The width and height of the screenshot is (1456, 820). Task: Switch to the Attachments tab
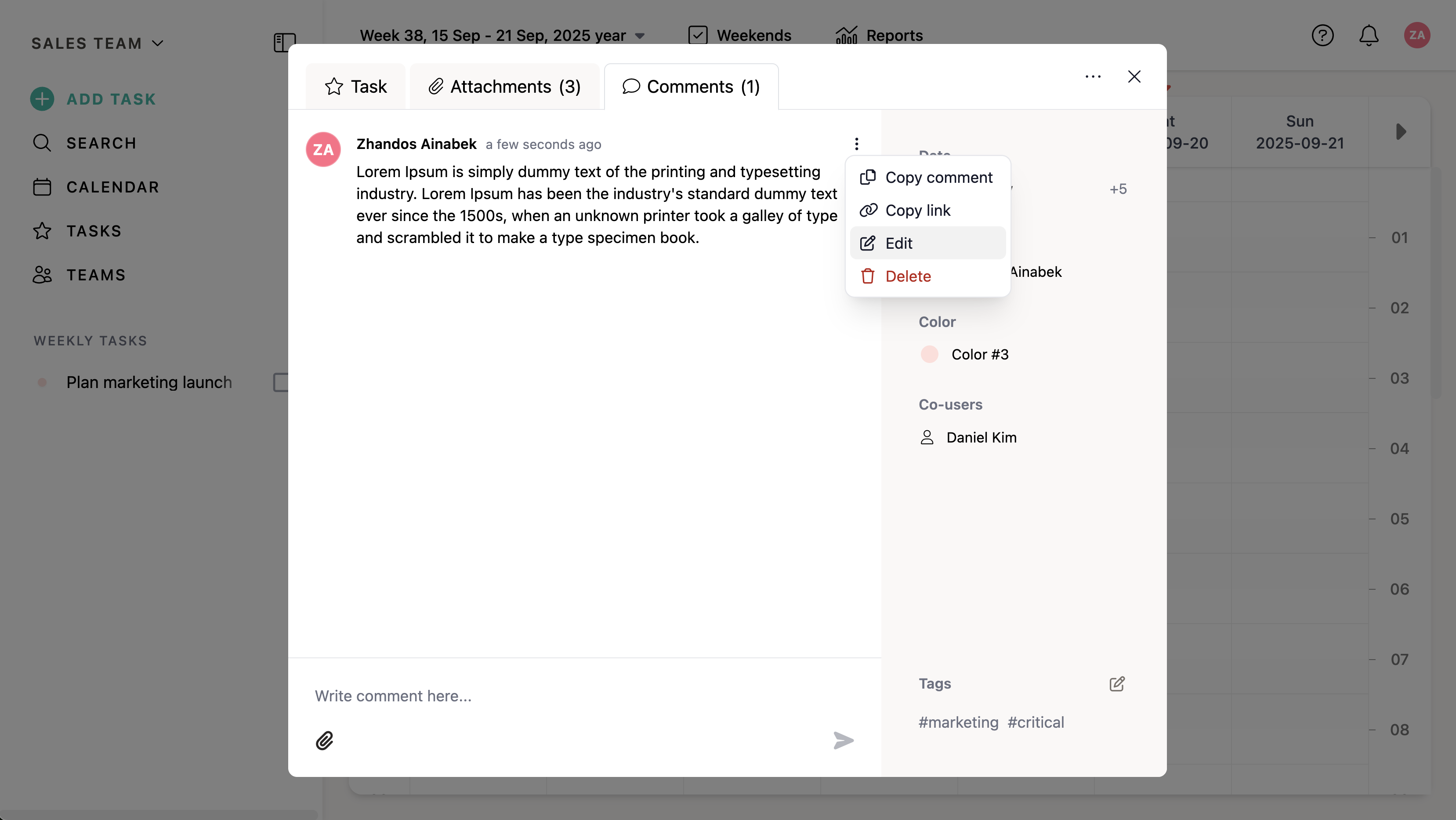pos(504,87)
